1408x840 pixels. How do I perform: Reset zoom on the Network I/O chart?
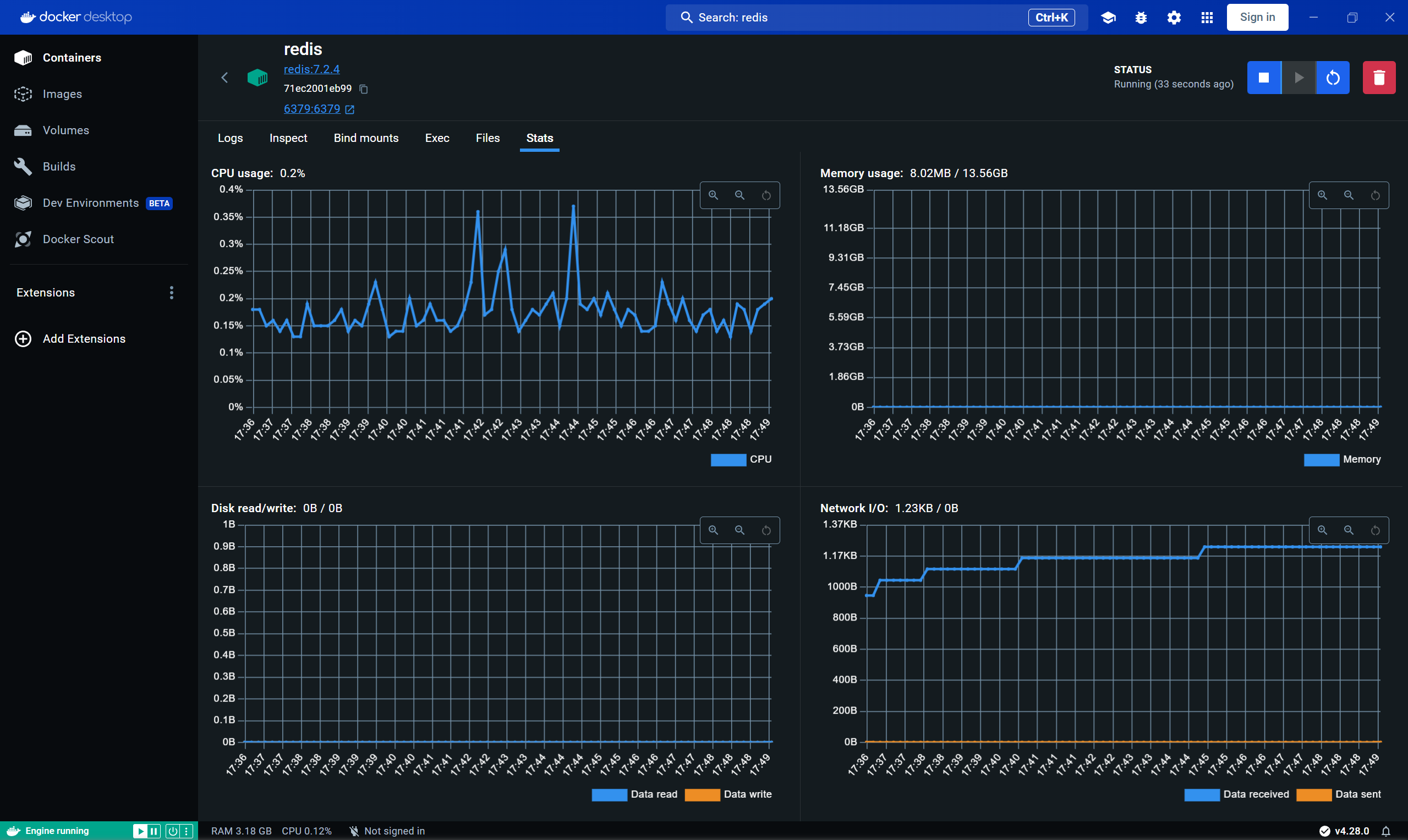[x=1375, y=530]
